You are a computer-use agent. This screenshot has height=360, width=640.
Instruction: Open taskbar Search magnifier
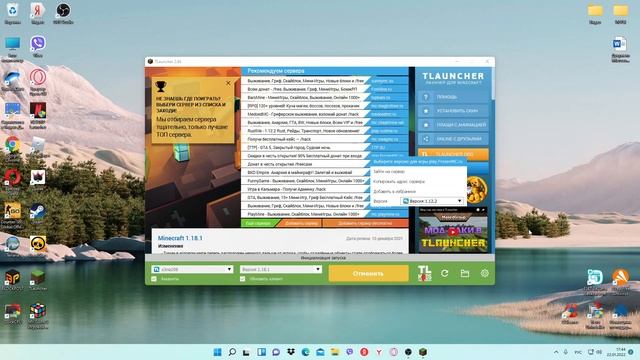coord(232,352)
